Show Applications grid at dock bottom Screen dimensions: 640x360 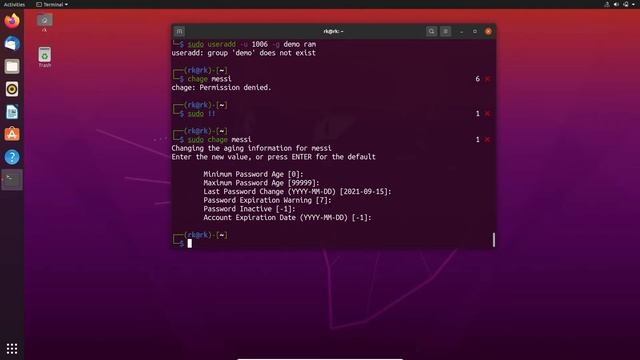[12, 348]
